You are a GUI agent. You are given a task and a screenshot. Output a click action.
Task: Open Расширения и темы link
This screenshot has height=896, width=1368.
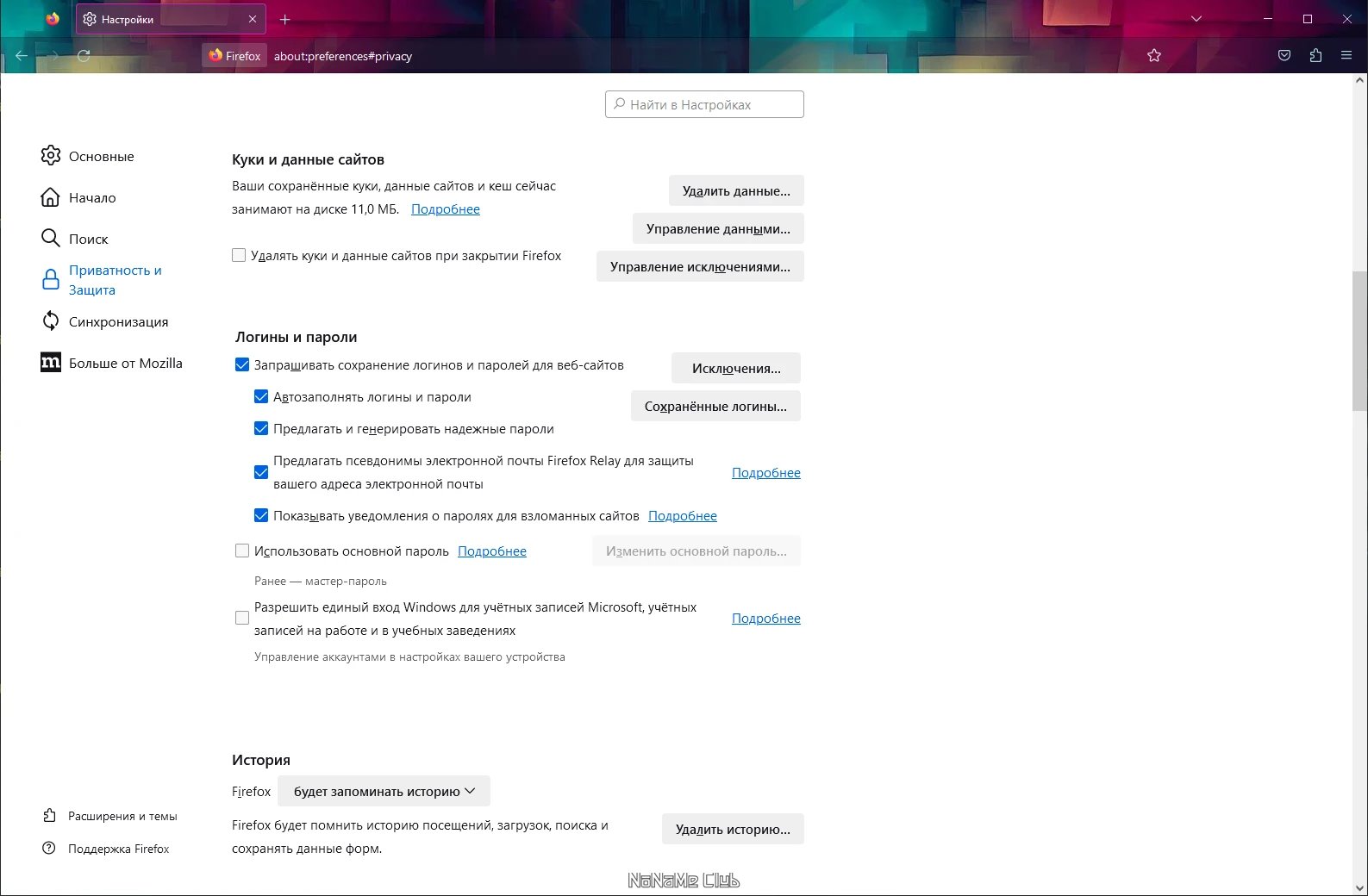point(122,816)
